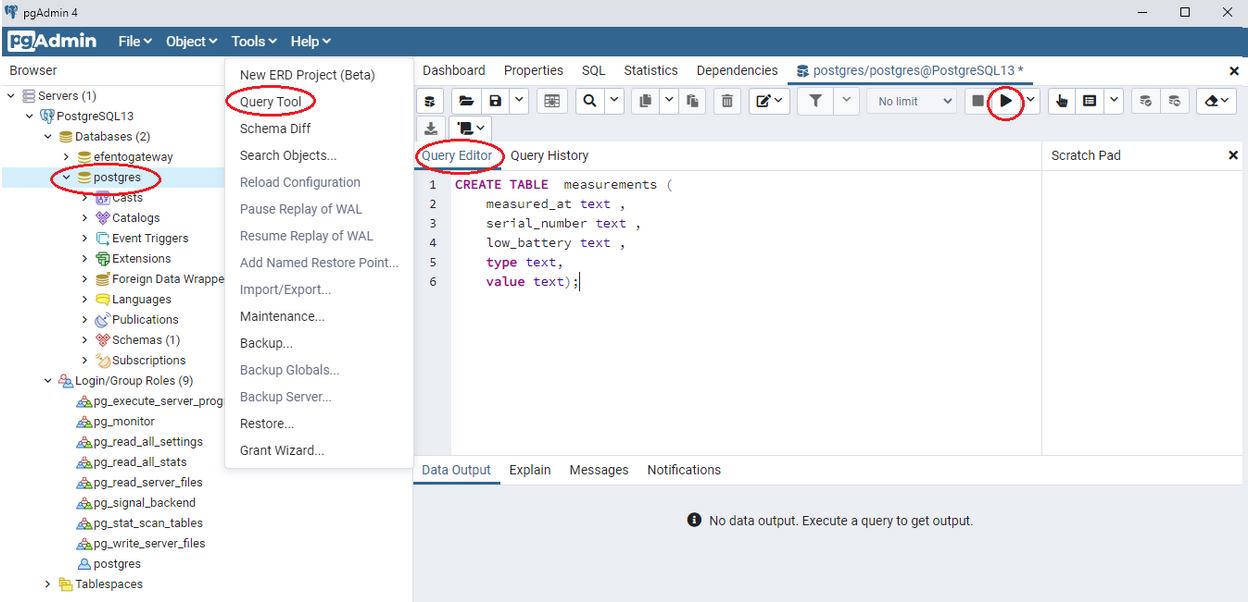Collapse the Login/Group Roles tree node
The width and height of the screenshot is (1248, 602).
pos(48,381)
